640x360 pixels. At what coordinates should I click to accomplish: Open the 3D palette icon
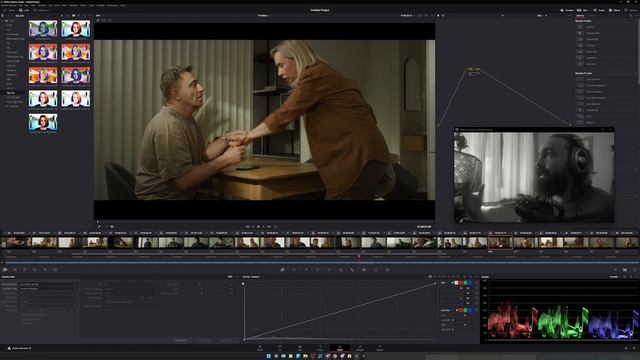coord(387,269)
